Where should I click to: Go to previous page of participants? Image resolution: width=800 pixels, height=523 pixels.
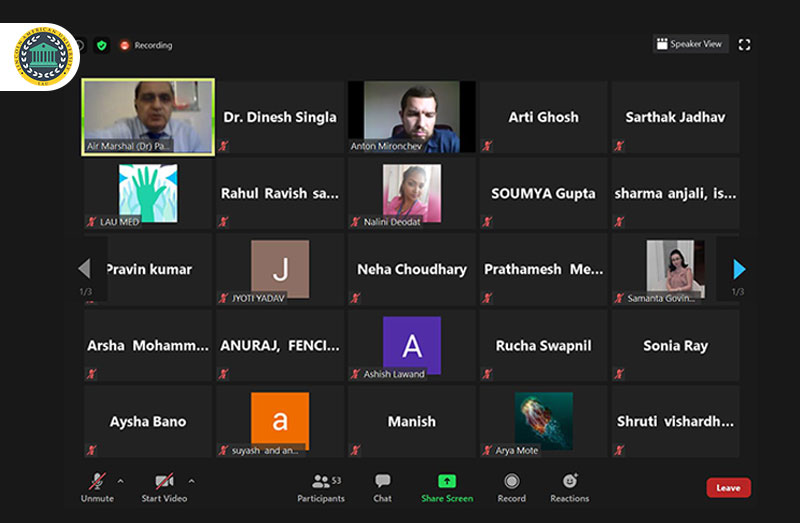[x=85, y=269]
